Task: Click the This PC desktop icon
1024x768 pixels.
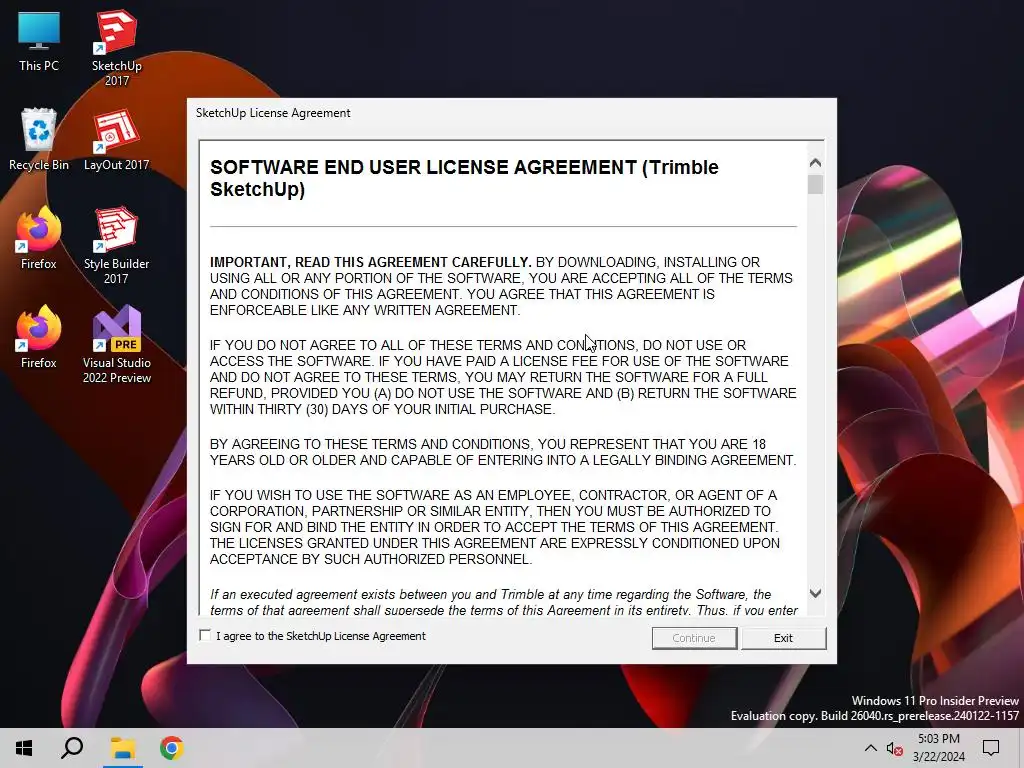Action: pyautogui.click(x=39, y=42)
